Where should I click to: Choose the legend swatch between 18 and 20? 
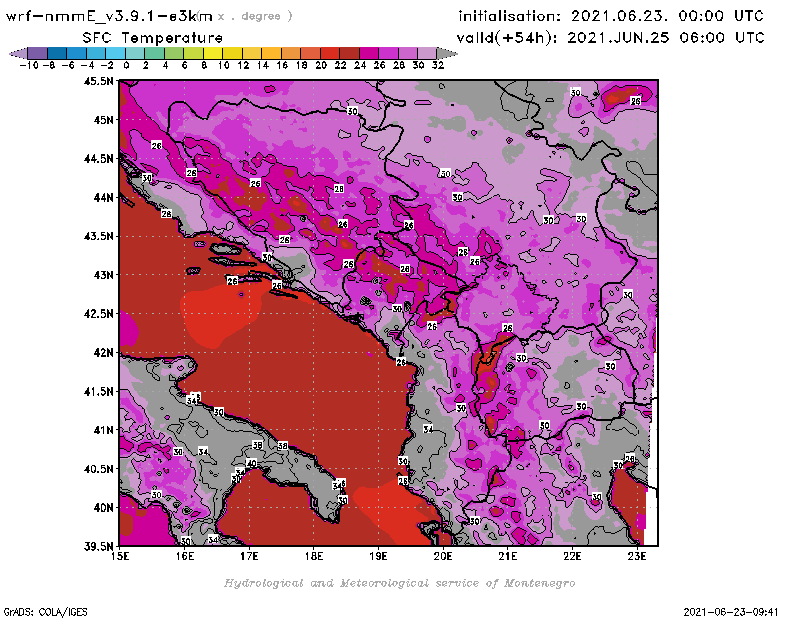point(310,53)
